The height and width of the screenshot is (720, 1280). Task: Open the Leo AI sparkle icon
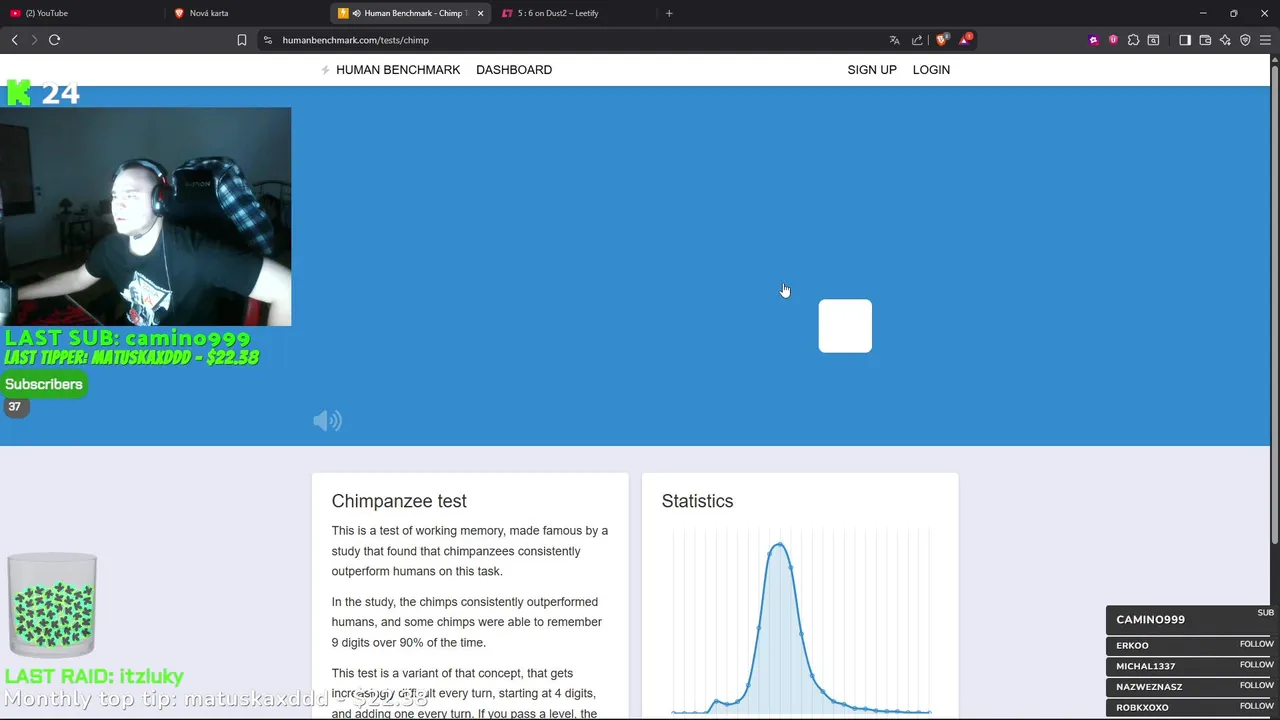1225,40
